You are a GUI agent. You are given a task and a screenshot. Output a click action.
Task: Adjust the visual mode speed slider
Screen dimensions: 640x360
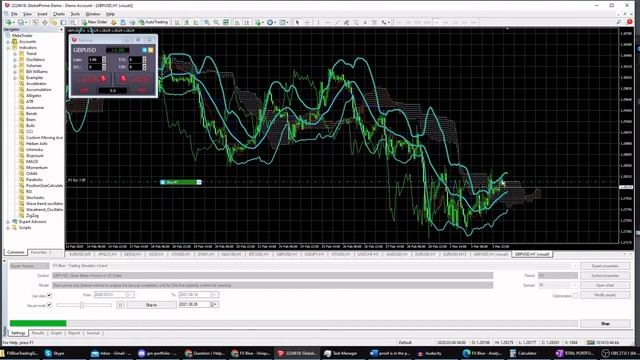[x=82, y=305]
